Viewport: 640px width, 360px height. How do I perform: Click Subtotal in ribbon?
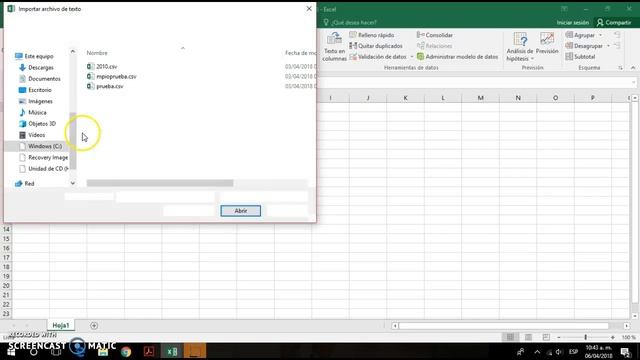[580, 57]
